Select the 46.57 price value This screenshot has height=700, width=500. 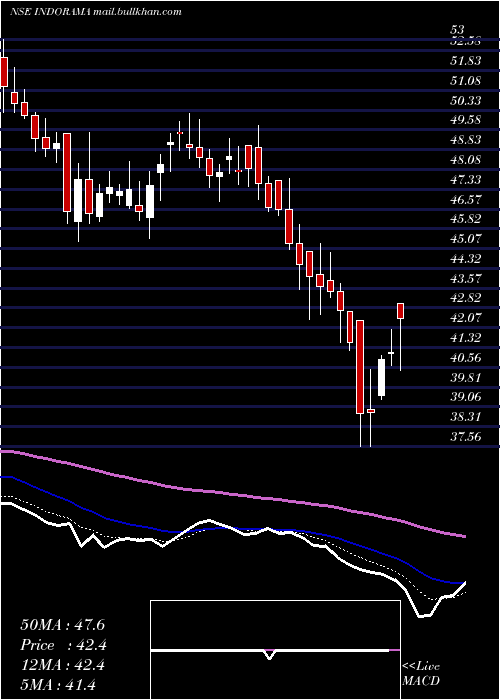coord(466,199)
